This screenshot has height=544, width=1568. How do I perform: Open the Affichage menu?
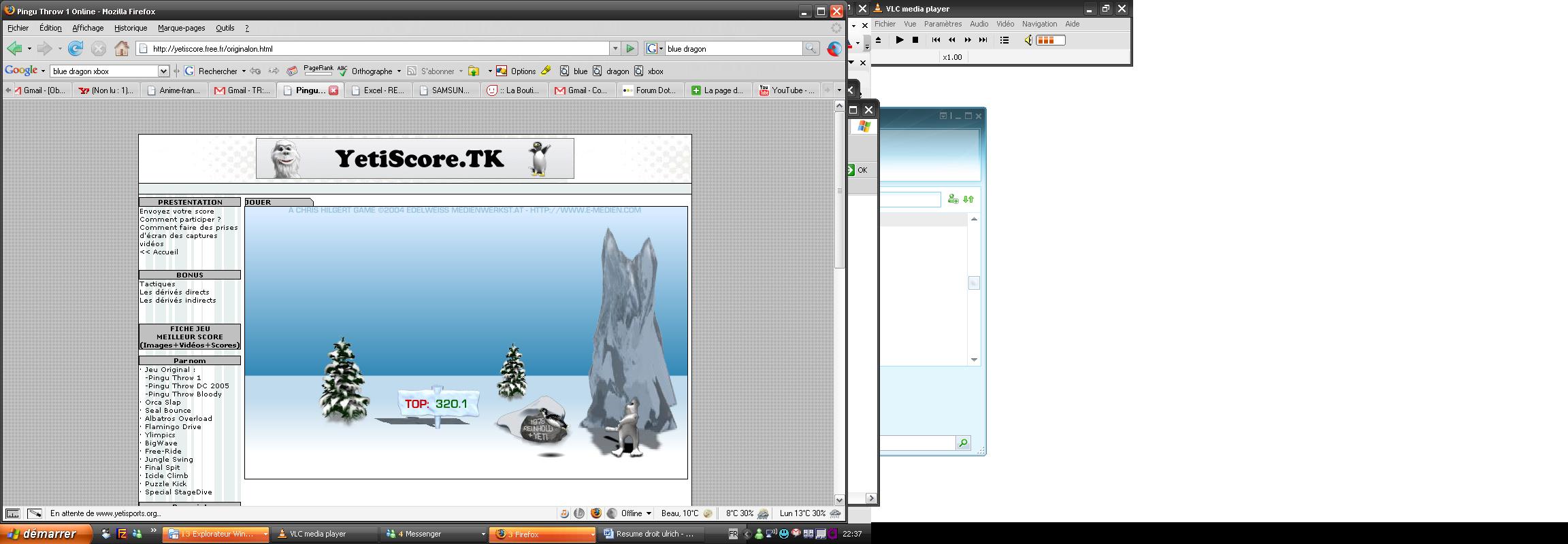click(88, 28)
